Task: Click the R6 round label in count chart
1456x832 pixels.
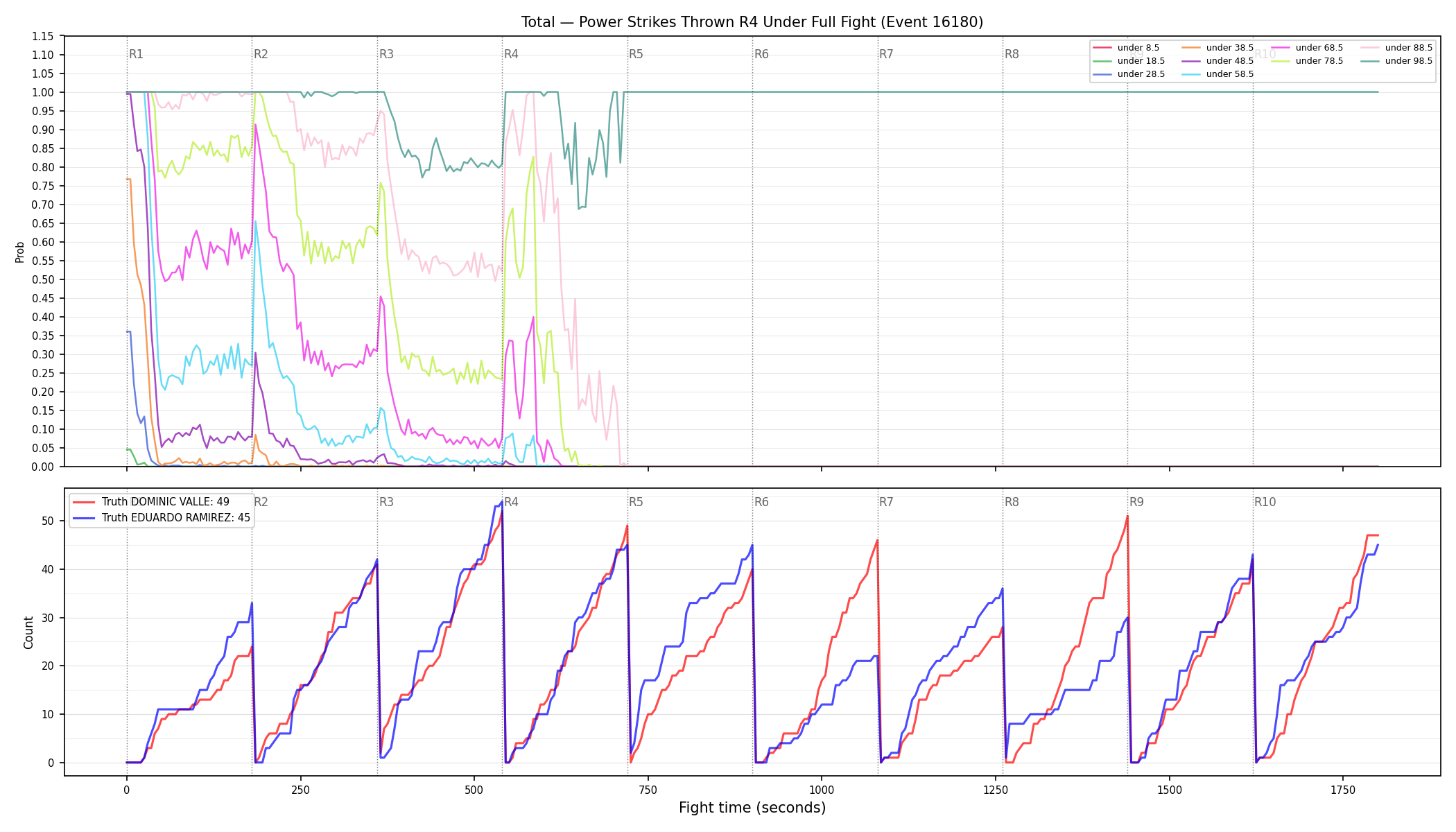Action: (x=762, y=502)
